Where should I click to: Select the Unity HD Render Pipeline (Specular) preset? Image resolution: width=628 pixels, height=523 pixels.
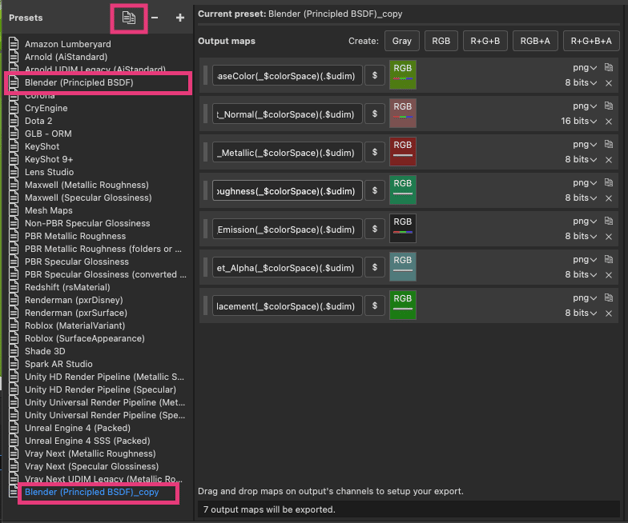pyautogui.click(x=100, y=390)
